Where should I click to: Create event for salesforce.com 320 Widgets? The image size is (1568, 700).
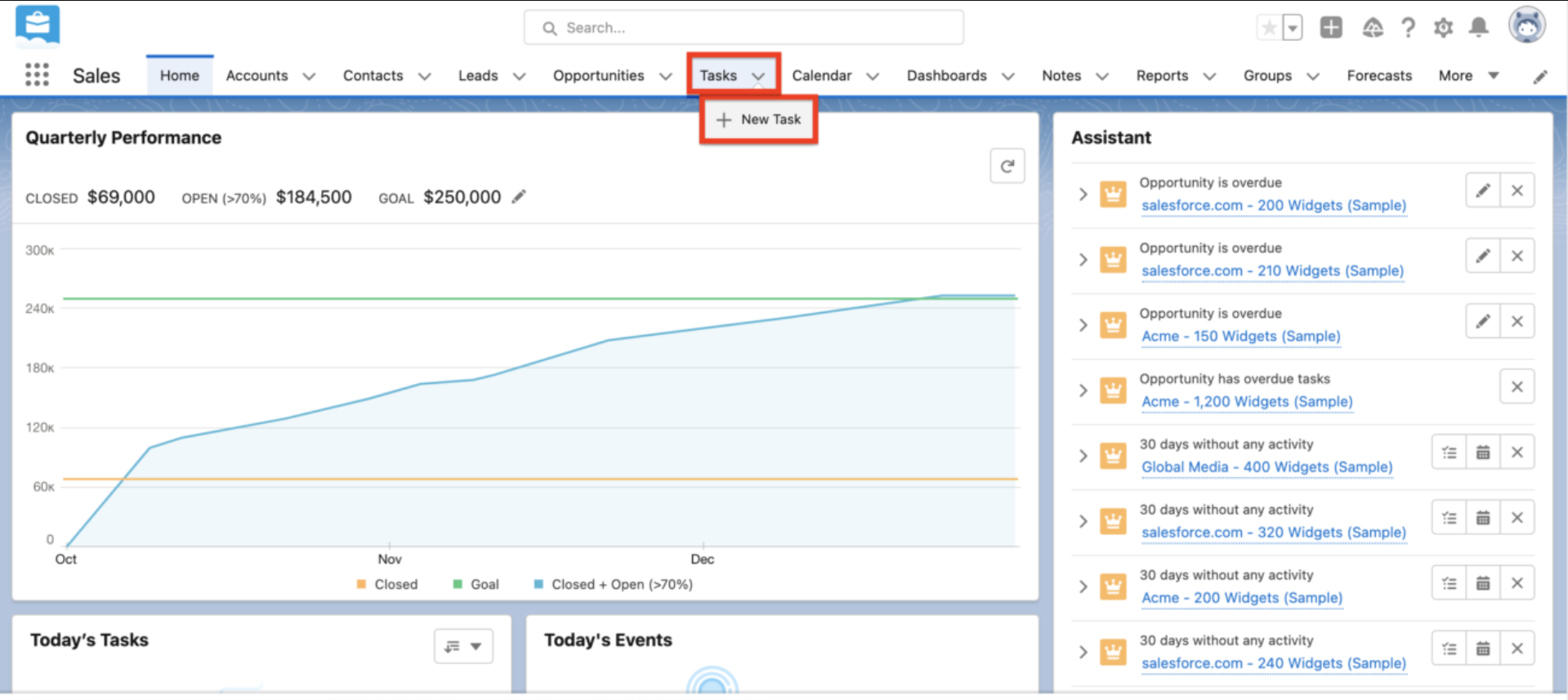pyautogui.click(x=1483, y=517)
